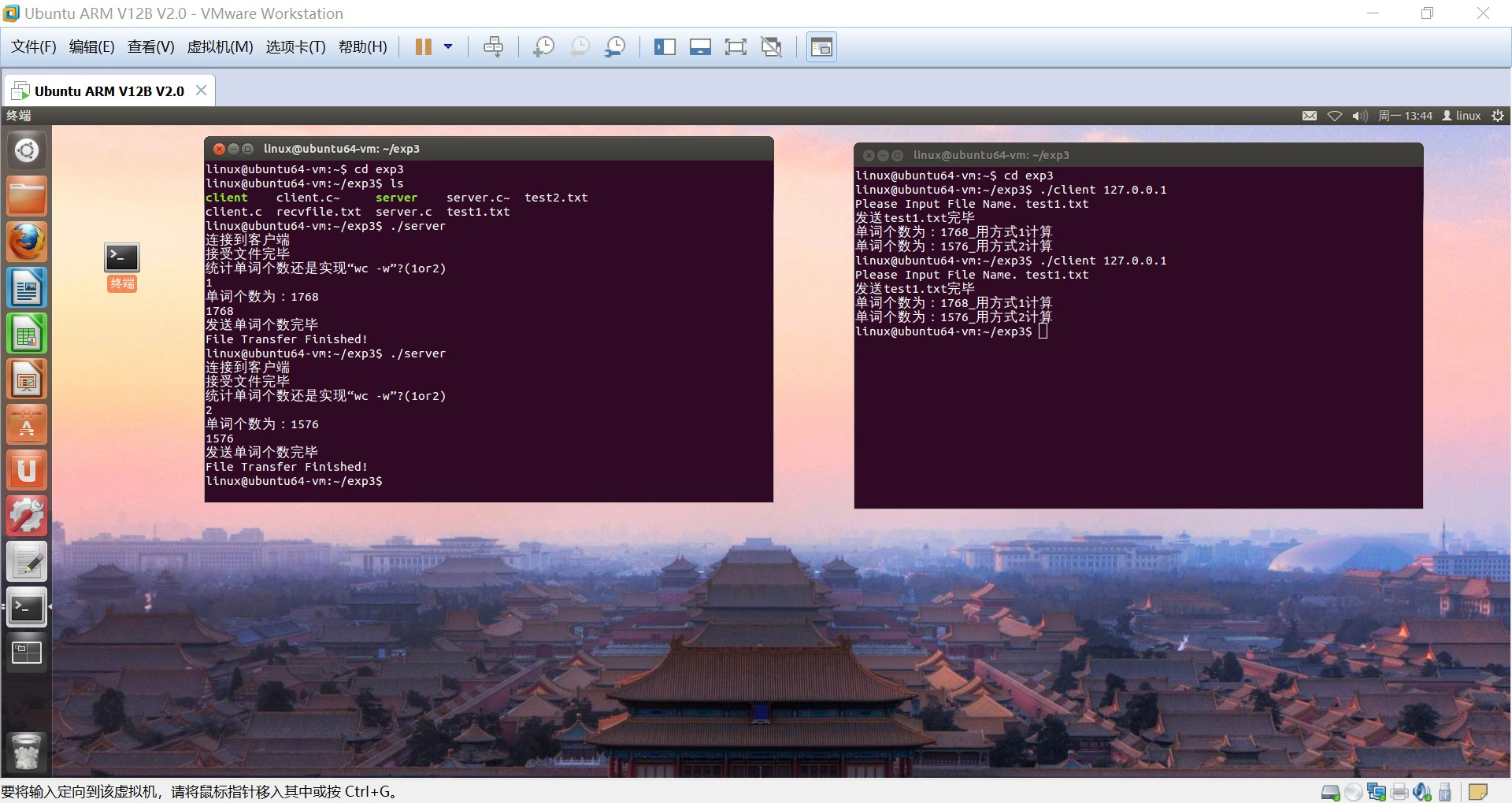Launch LibreOffice Impress
The width and height of the screenshot is (1512, 803).
pos(27,379)
